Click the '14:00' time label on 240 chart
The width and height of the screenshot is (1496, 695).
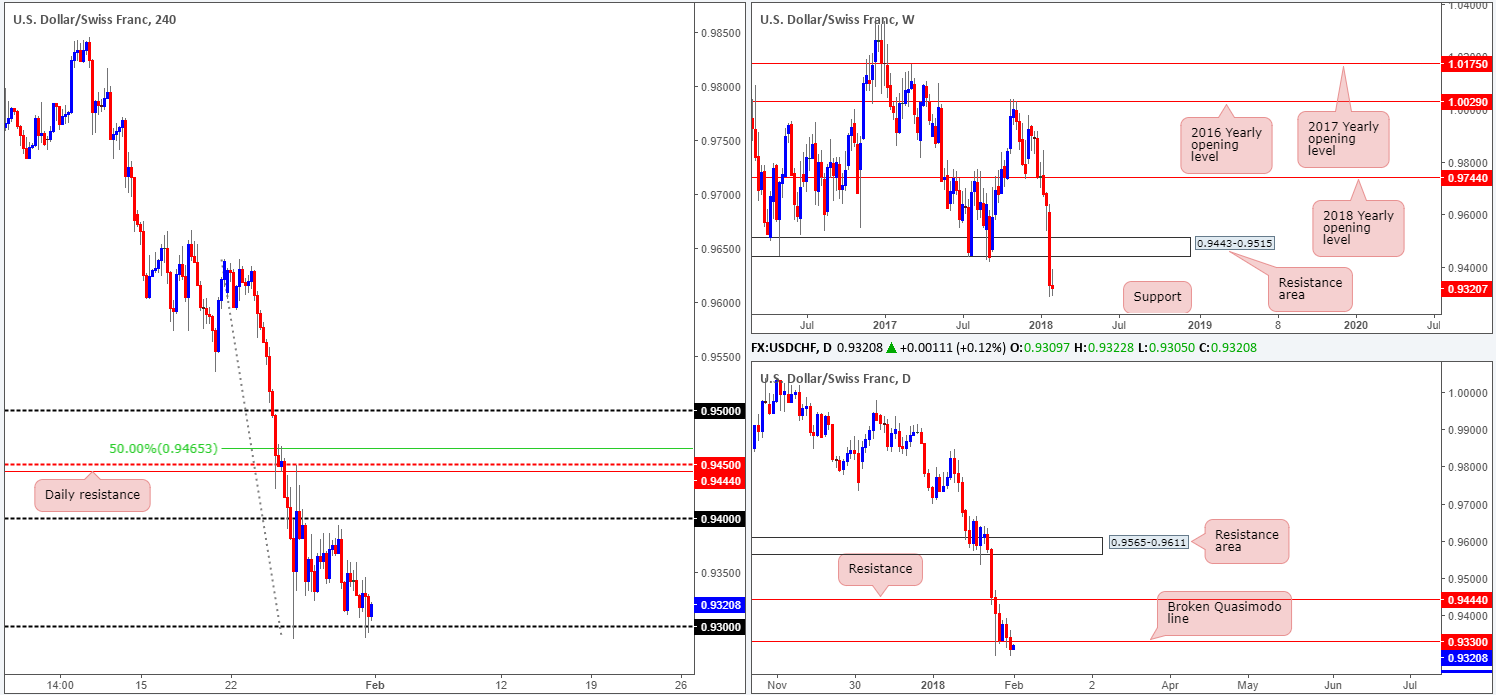tap(60, 685)
